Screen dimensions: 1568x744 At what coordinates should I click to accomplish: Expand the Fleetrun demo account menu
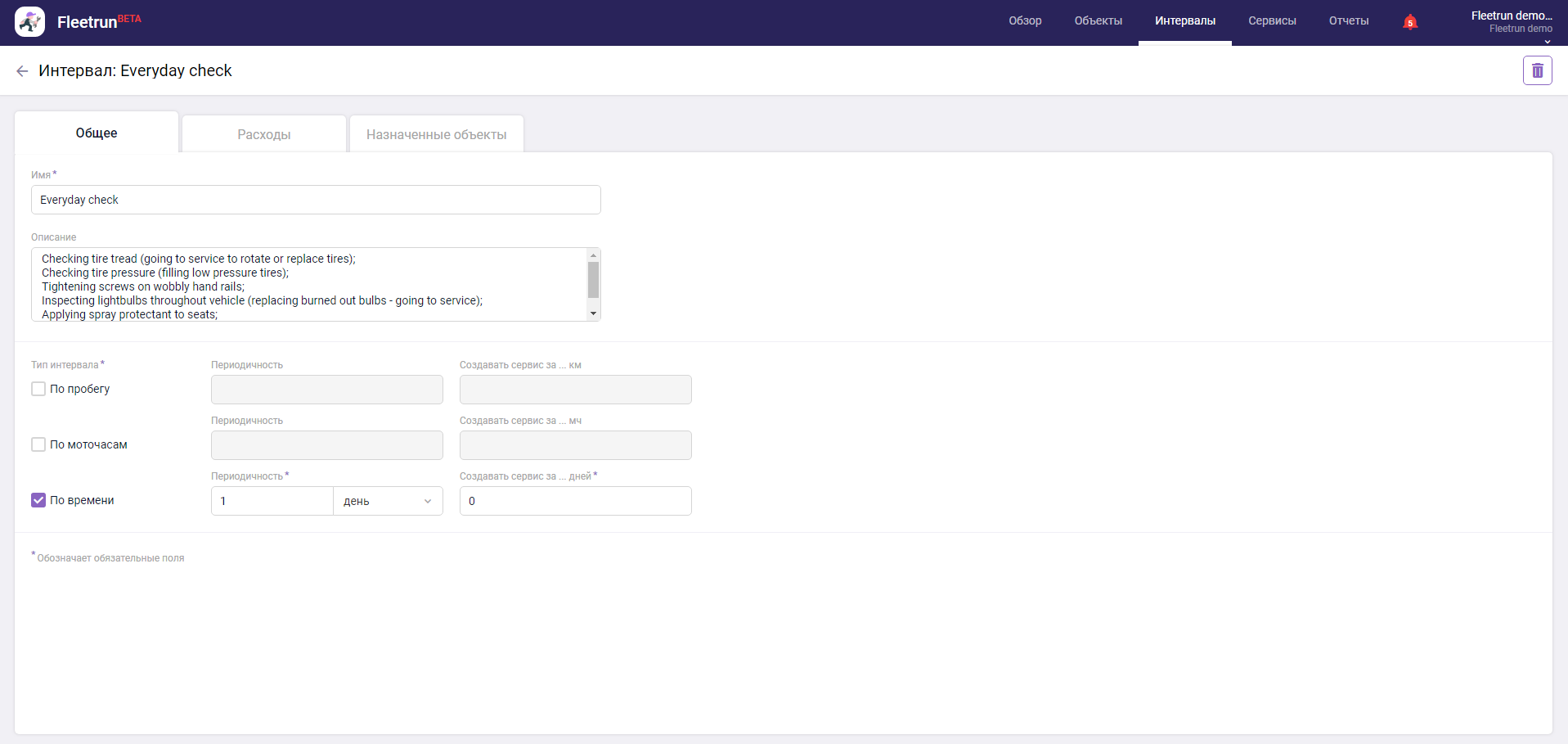tap(1511, 22)
